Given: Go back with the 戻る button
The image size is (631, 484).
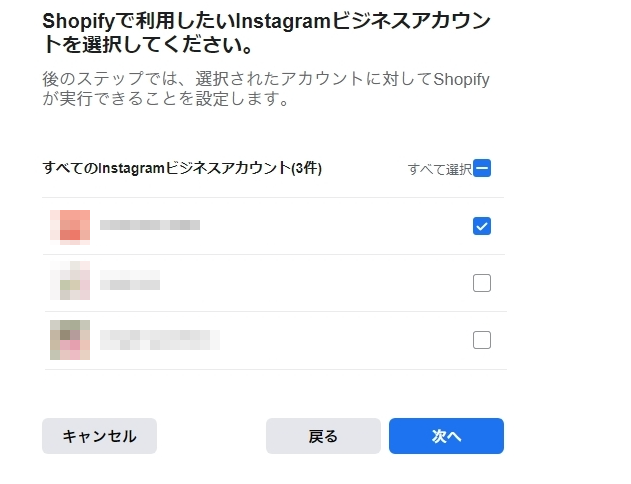Looking at the screenshot, I should (x=323, y=436).
